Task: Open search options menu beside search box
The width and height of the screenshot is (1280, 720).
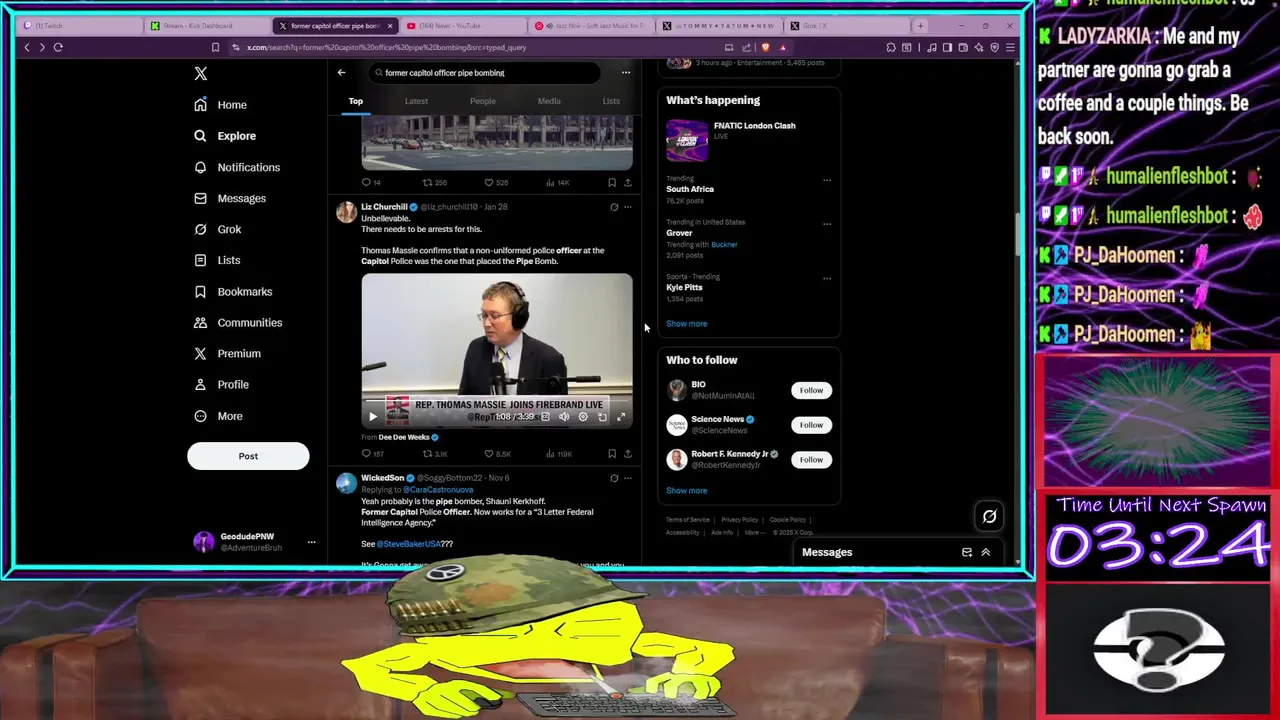Action: (626, 72)
